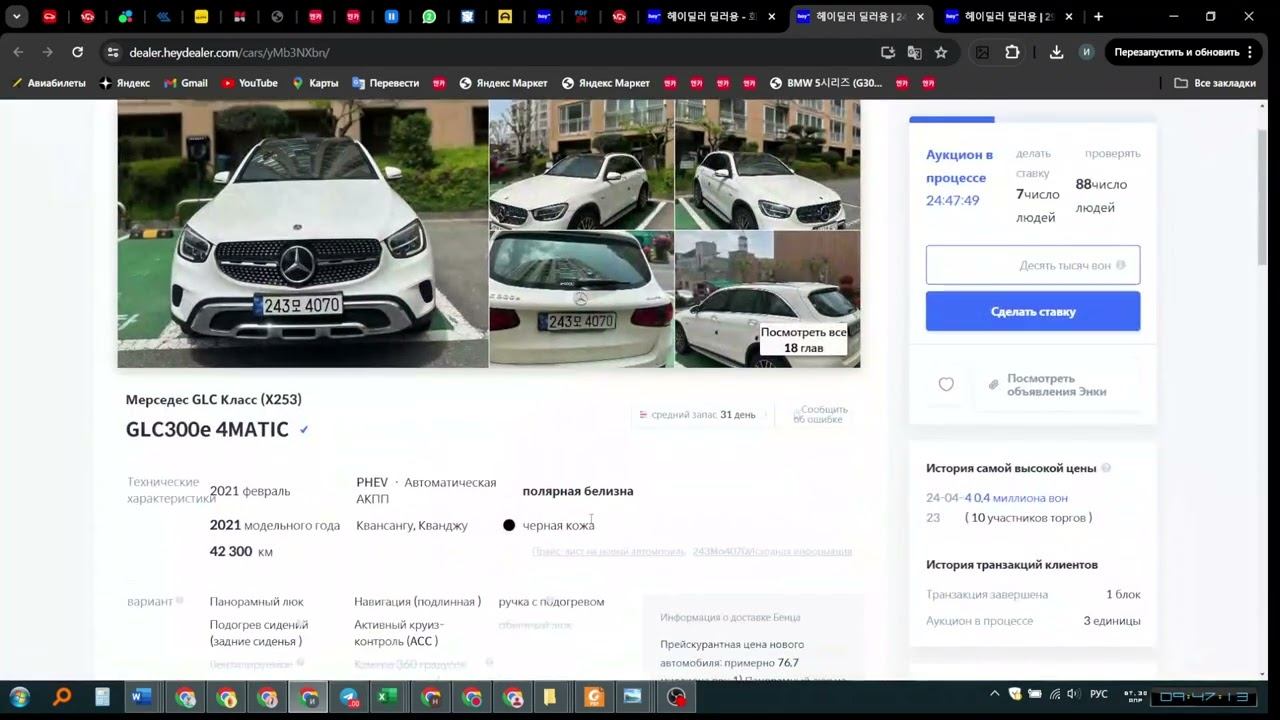Viewport: 1280px width, 720px height.
Task: Add car to favorites with heart icon
Action: pyautogui.click(x=946, y=384)
